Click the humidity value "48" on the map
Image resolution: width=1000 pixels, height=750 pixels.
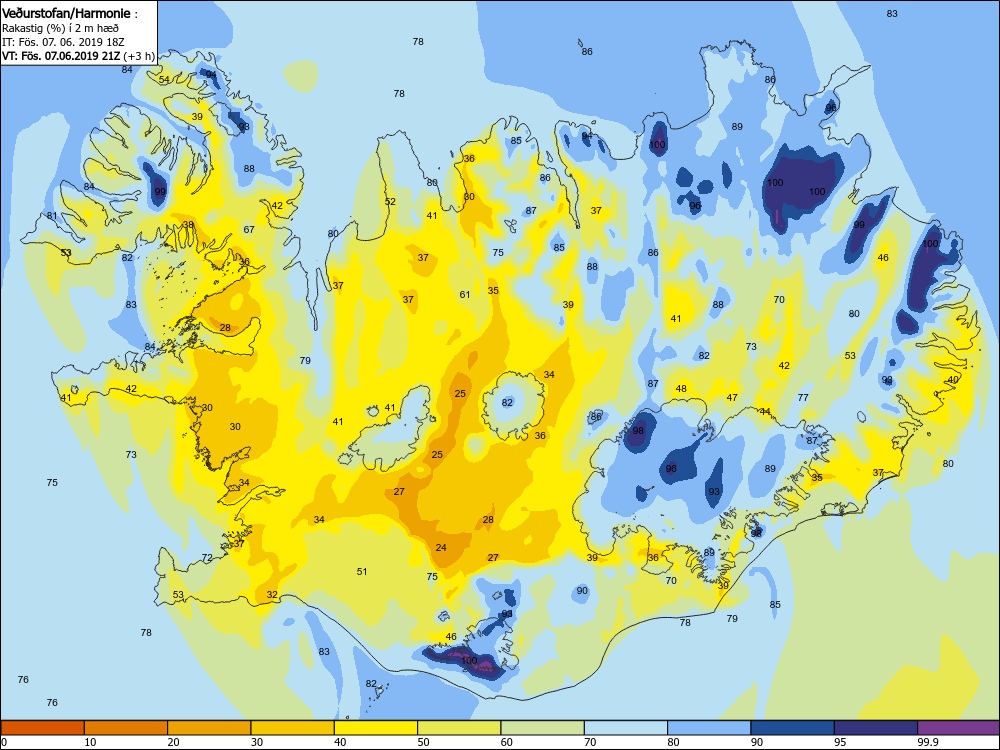pos(681,388)
